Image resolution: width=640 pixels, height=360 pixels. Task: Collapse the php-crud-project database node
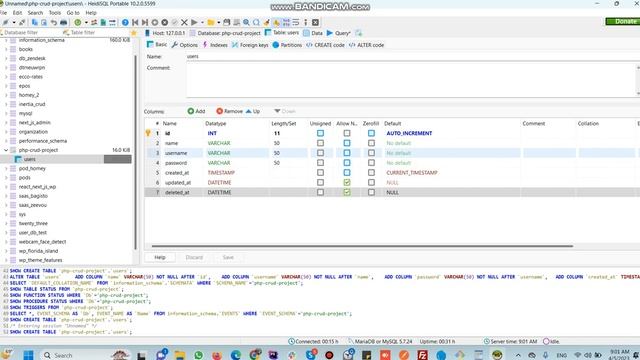[6, 150]
